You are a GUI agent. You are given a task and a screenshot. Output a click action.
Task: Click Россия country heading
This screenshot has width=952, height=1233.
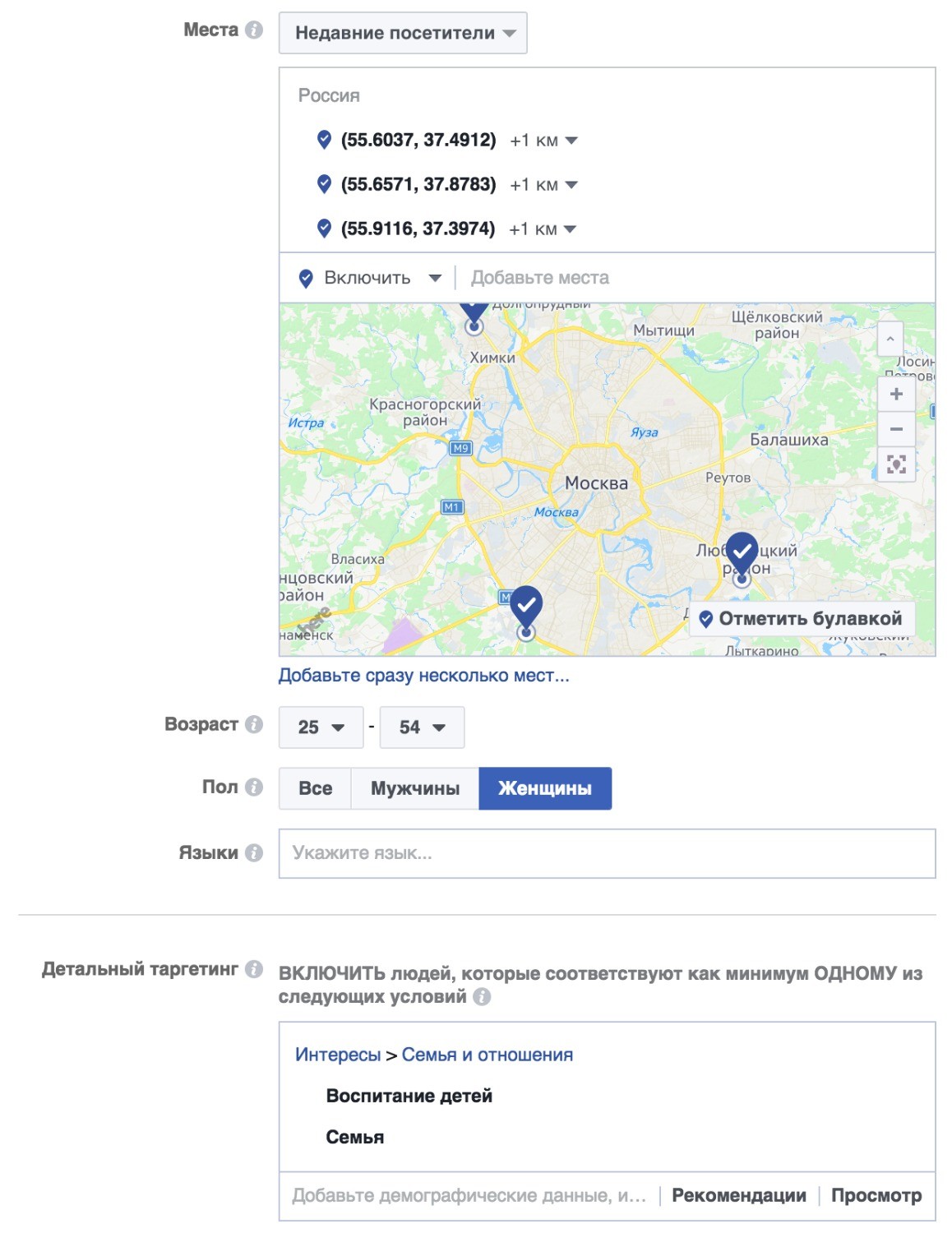[x=329, y=96]
